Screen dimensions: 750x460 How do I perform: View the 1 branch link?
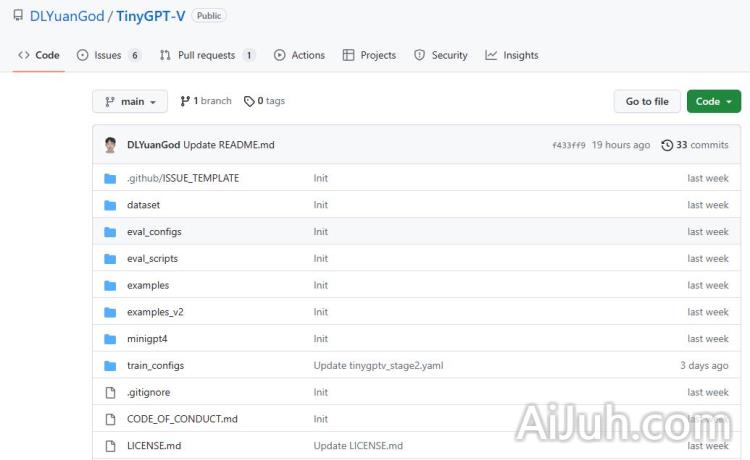click(206, 101)
